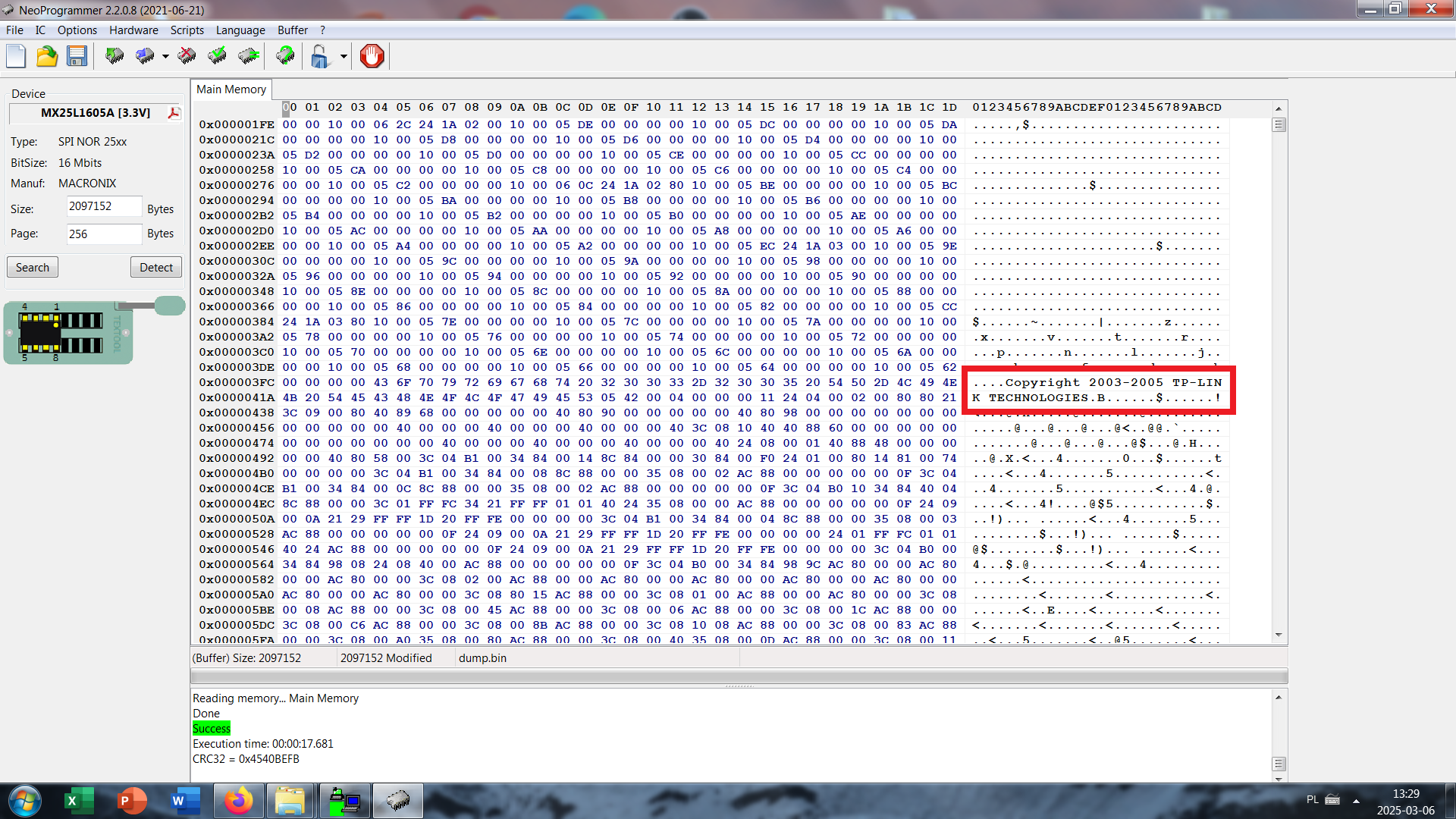Focus the Size bytes input field
1456x819 pixels.
[104, 206]
